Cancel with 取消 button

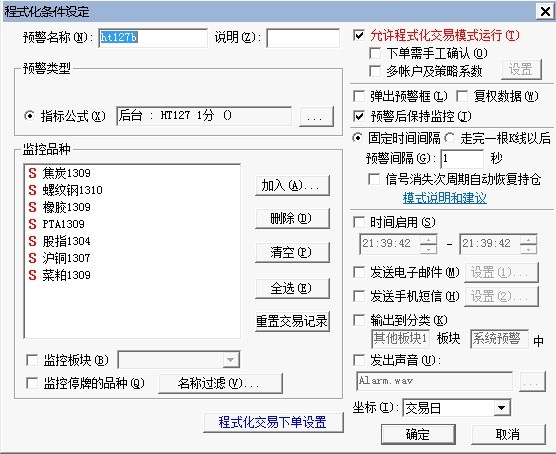(508, 434)
